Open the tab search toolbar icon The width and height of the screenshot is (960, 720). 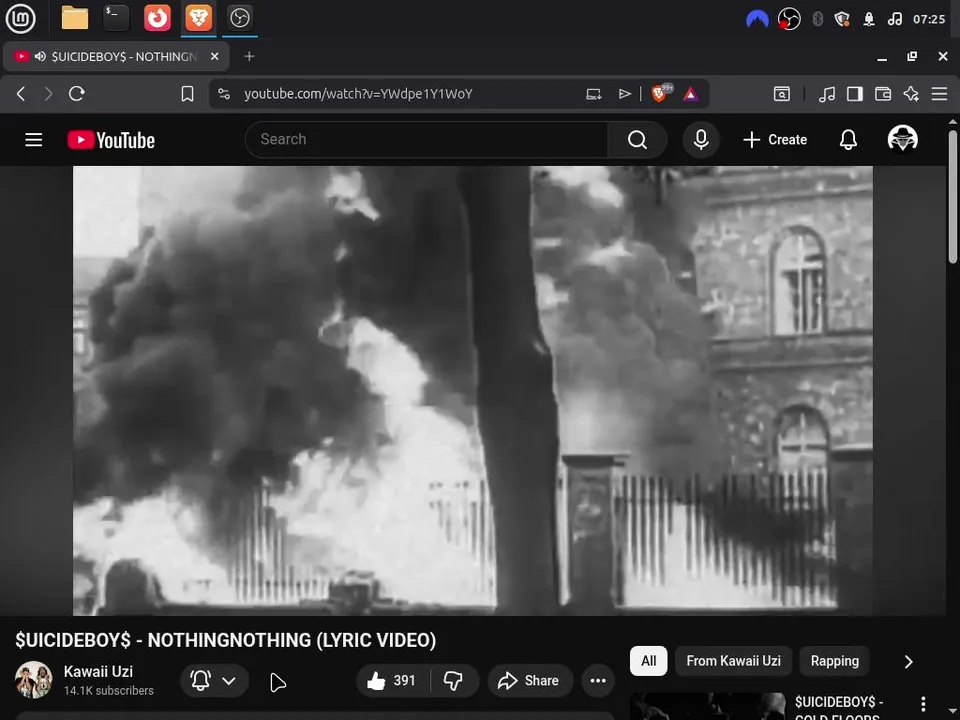click(782, 94)
